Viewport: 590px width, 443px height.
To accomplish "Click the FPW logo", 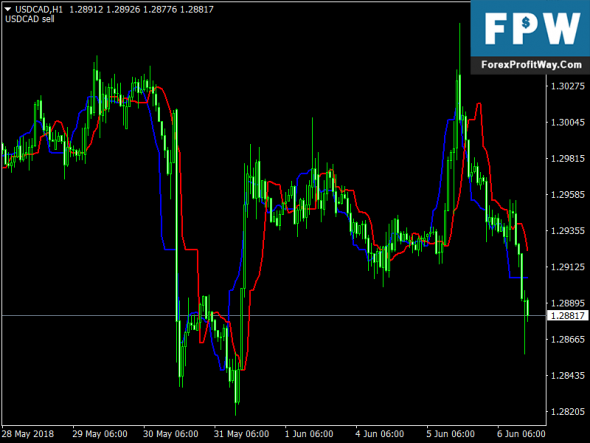I will (531, 29).
